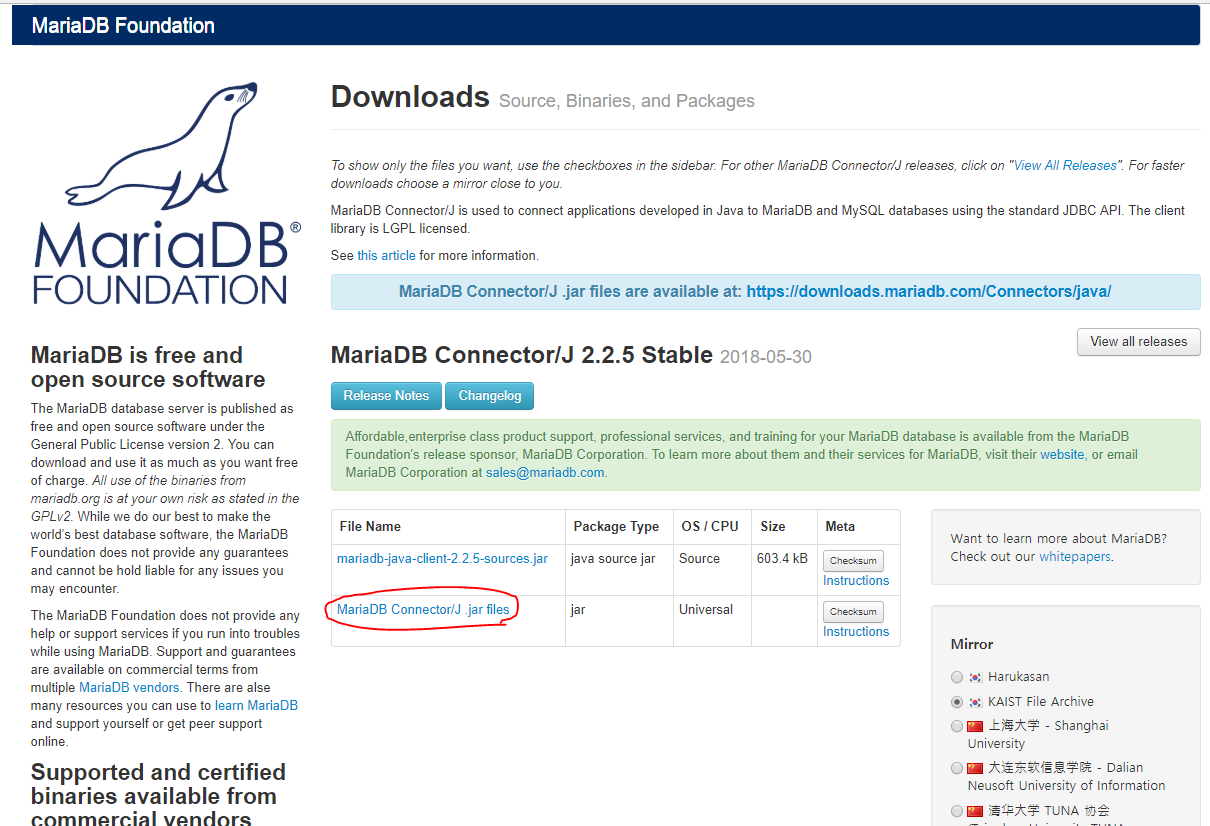
Task: Open the Release Notes button
Action: (386, 396)
